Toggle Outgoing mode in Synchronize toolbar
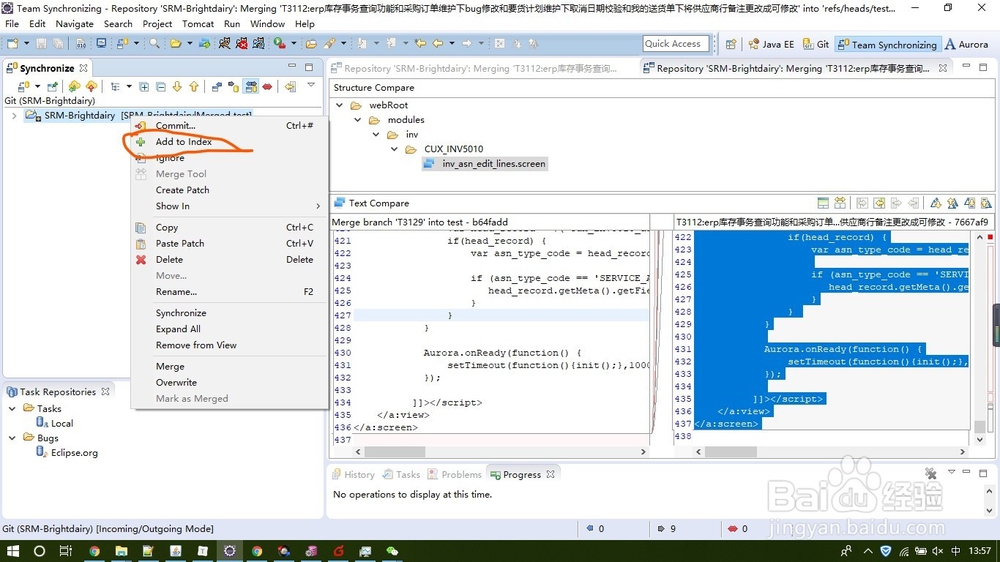This screenshot has height=562, width=1000. click(x=234, y=86)
